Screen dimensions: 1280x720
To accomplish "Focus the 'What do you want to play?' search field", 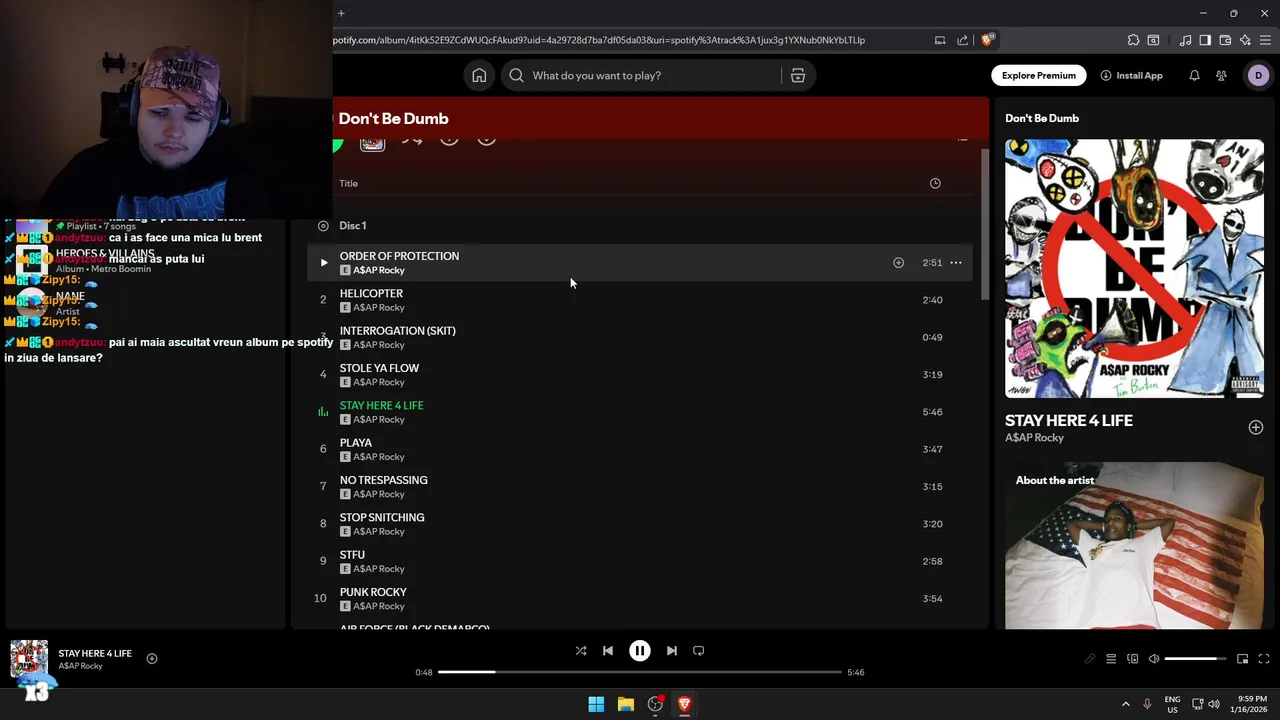I will [650, 75].
